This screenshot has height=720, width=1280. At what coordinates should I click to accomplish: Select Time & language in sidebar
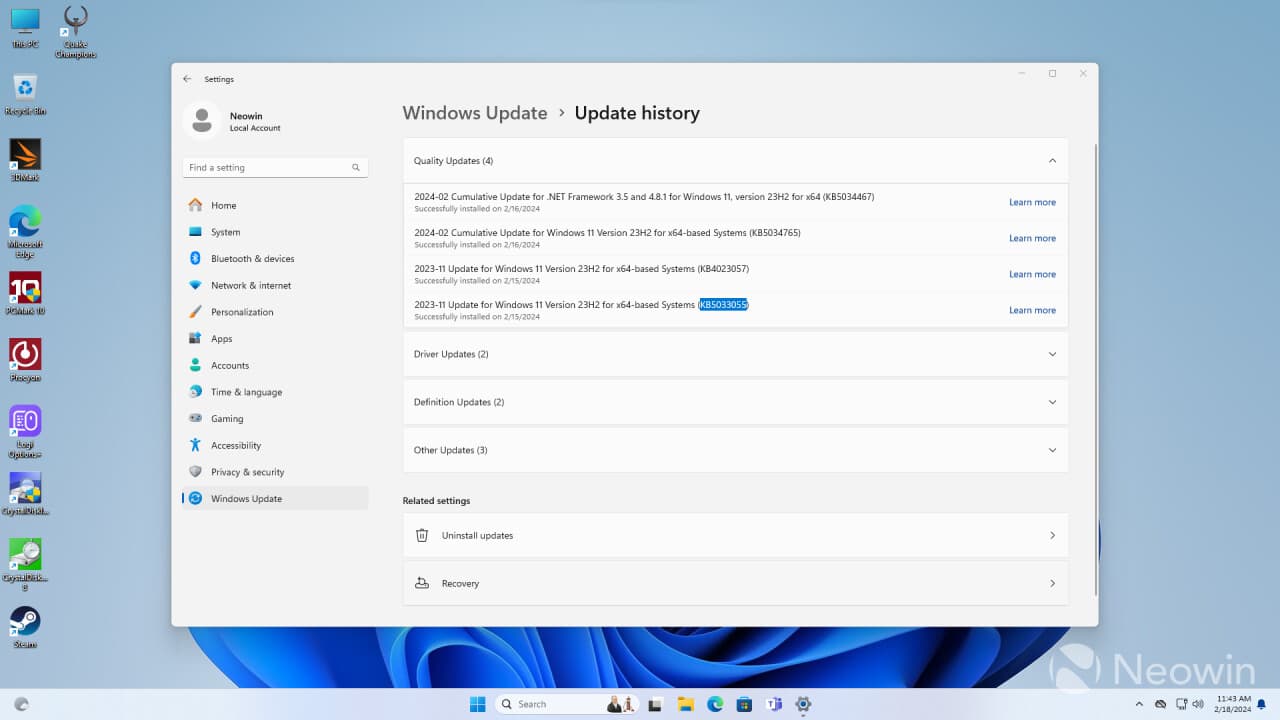click(x=246, y=392)
